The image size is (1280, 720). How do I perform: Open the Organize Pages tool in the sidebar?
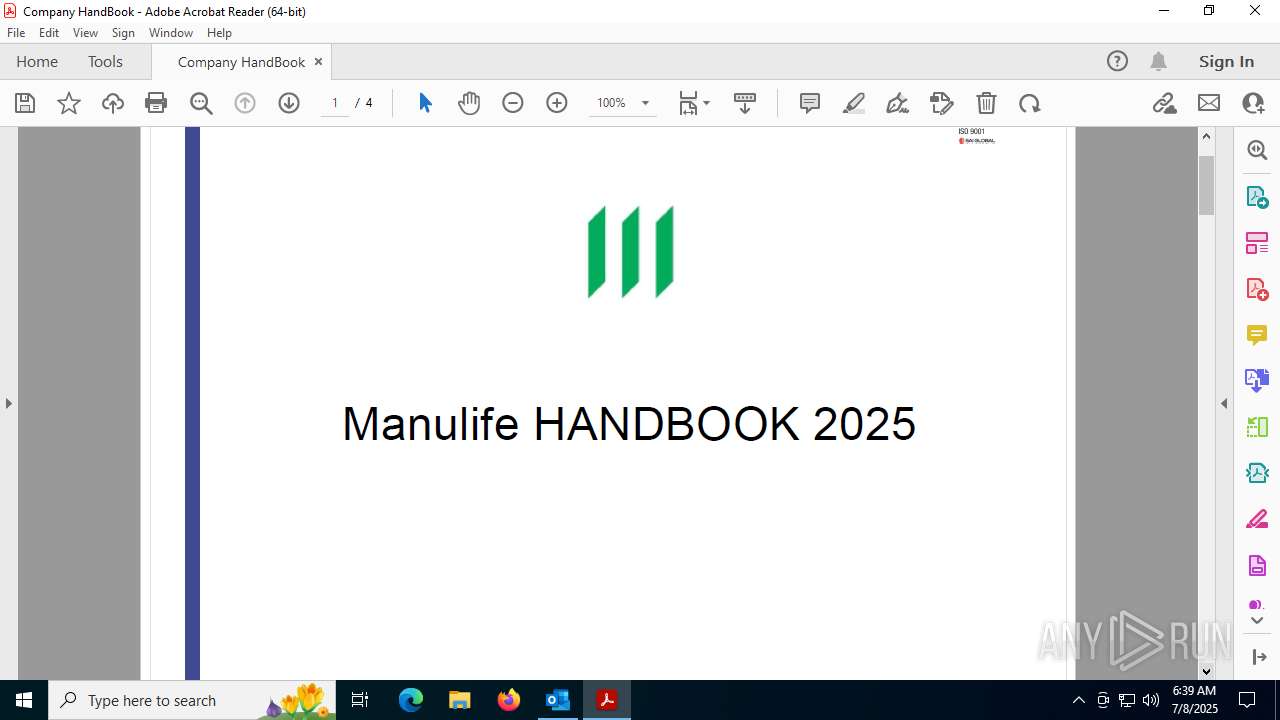(1257, 243)
